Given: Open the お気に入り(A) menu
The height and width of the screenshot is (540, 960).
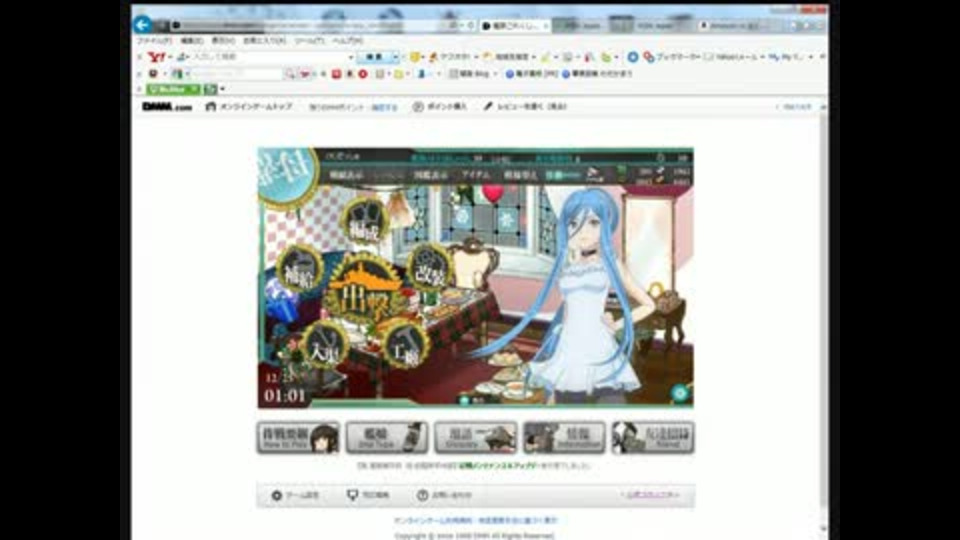Looking at the screenshot, I should [x=264, y=41].
